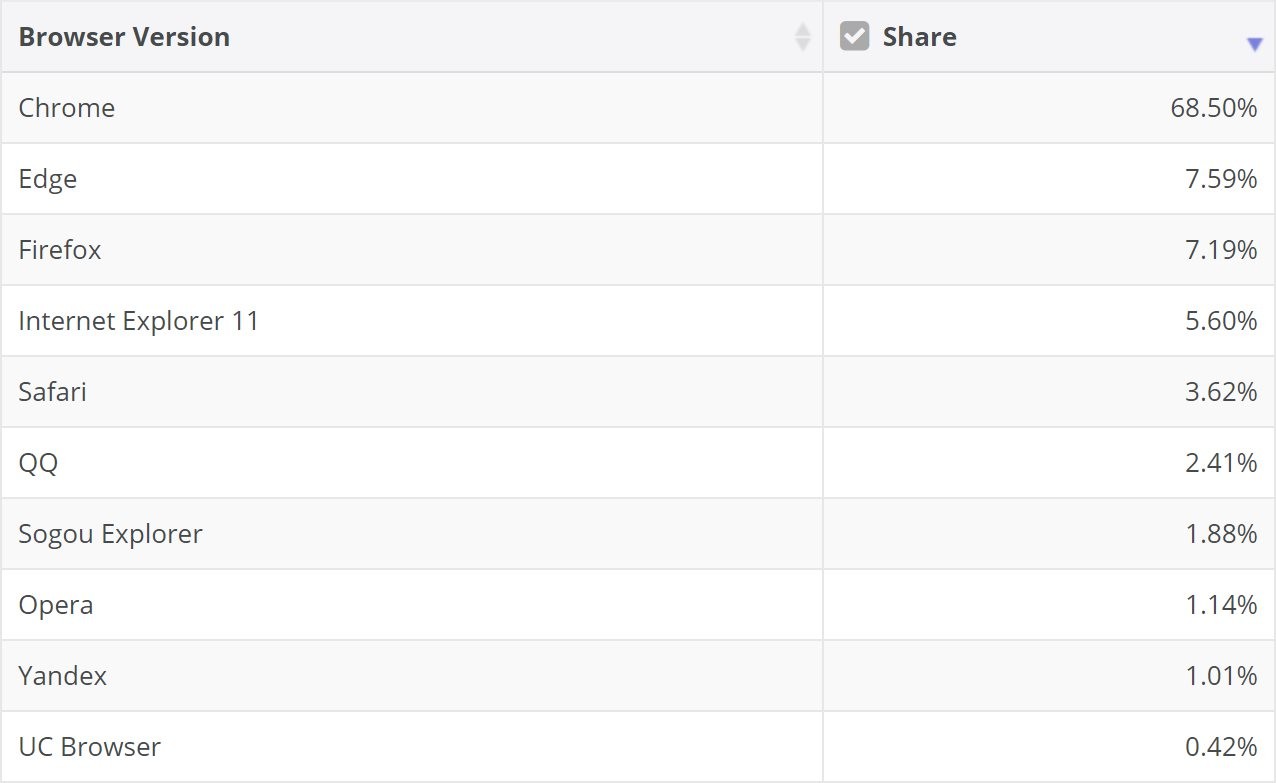This screenshot has height=783, width=1276.
Task: Toggle the Share column checkbox
Action: tap(854, 37)
